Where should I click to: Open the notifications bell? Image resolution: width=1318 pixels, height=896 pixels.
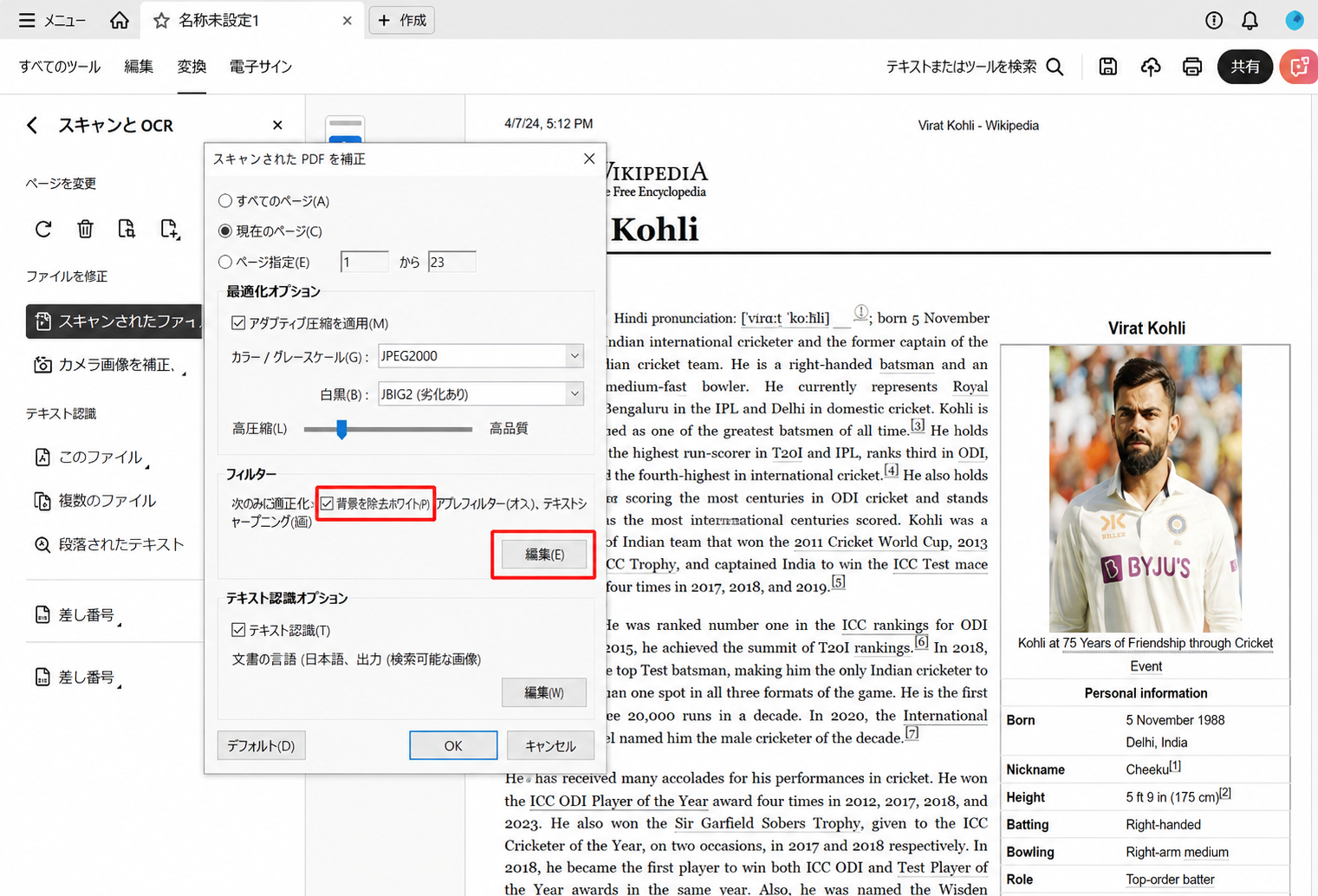click(1250, 20)
